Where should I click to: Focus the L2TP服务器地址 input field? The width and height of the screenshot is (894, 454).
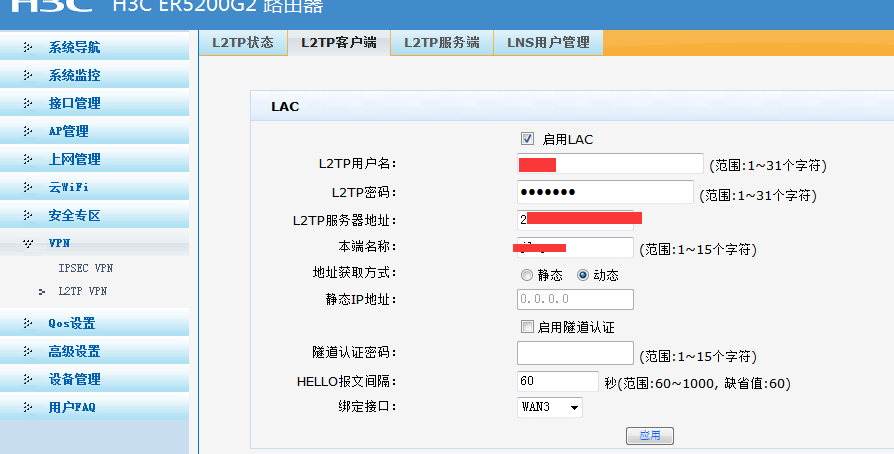575,220
